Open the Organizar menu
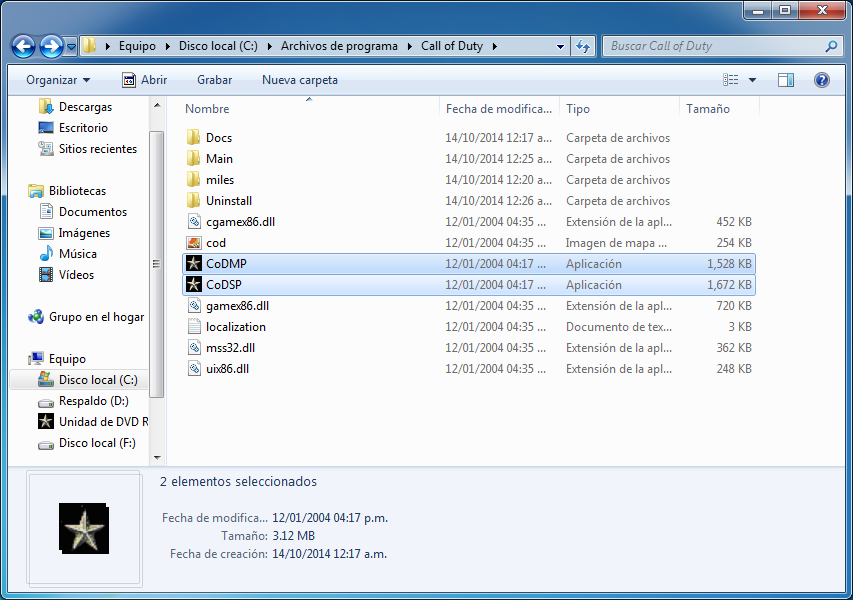Image resolution: width=853 pixels, height=600 pixels. coord(58,80)
